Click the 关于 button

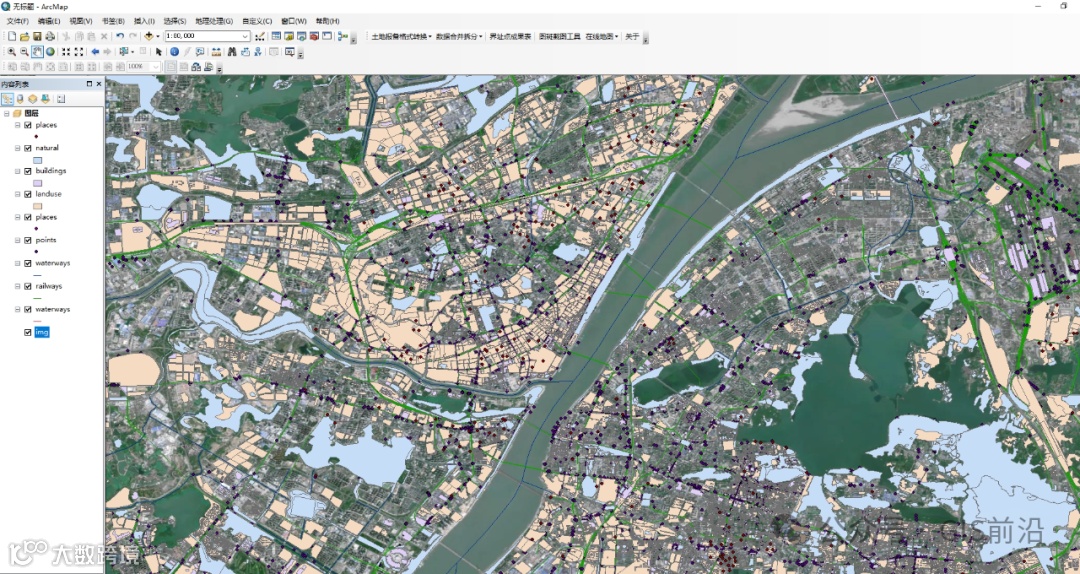(x=632, y=37)
